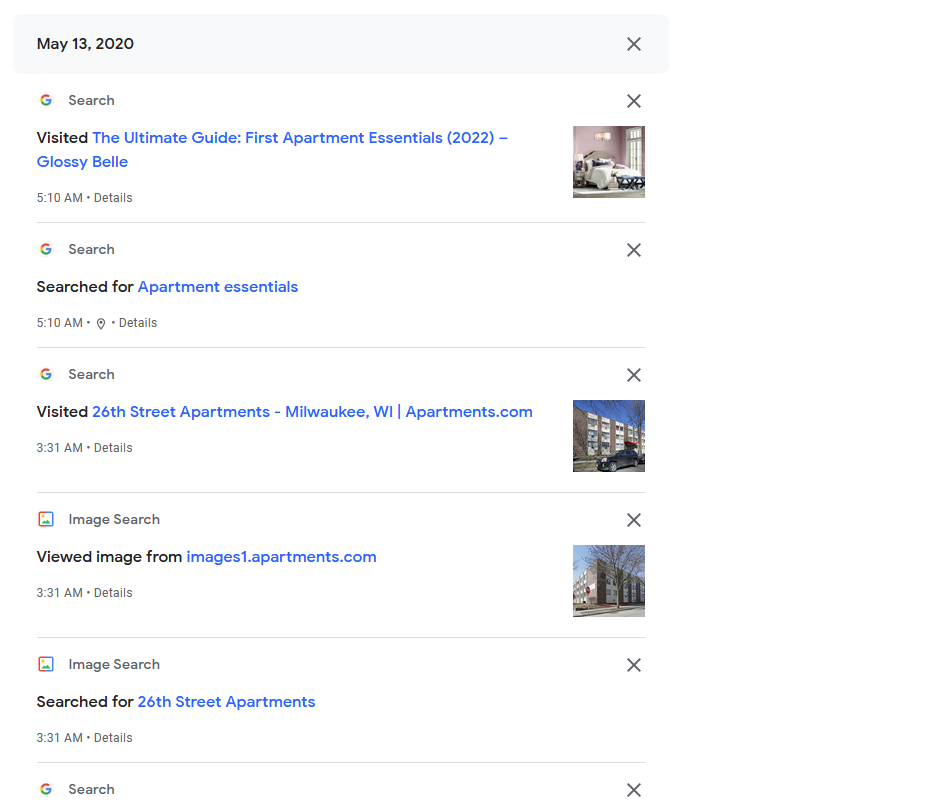Open the apartment building thumbnail with black car
The image size is (929, 804).
[608, 436]
